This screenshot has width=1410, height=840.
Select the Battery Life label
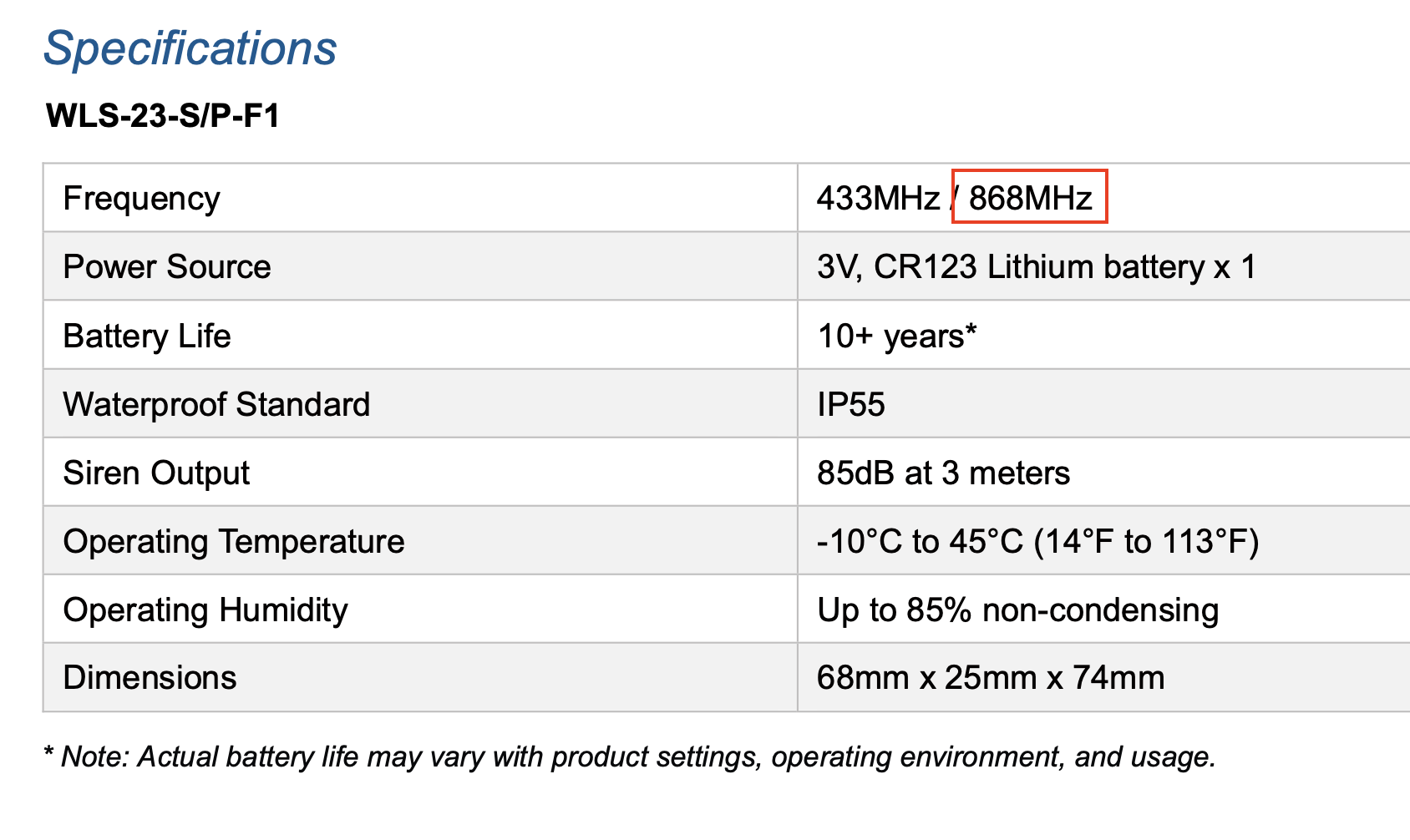pyautogui.click(x=147, y=337)
